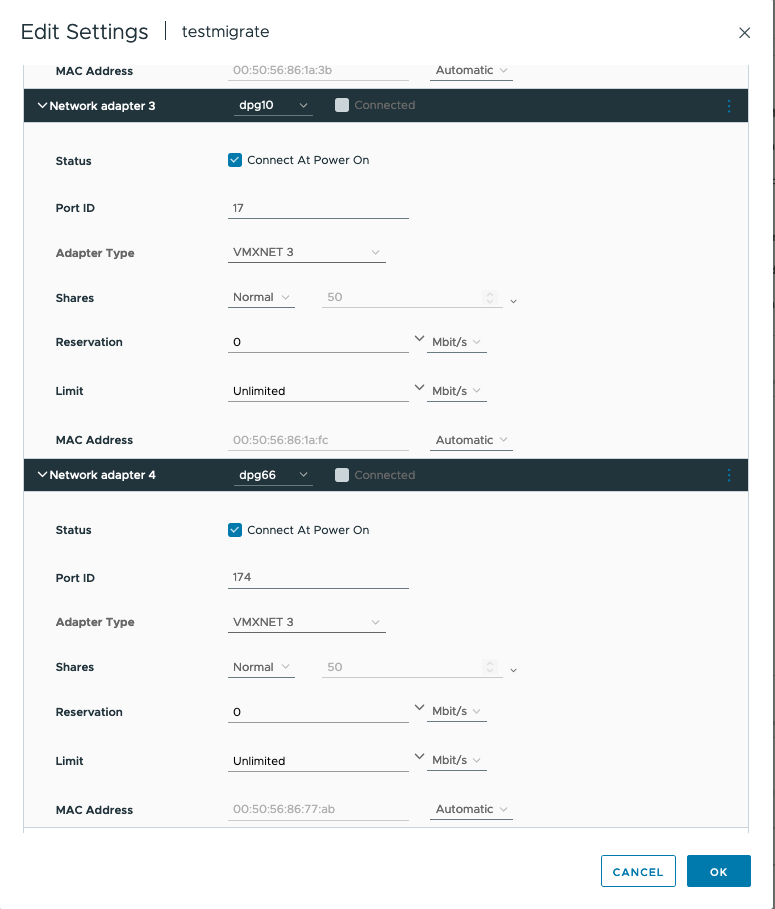Expand Network adapter 3 Shares details chevron
This screenshot has width=775, height=909.
coord(514,300)
